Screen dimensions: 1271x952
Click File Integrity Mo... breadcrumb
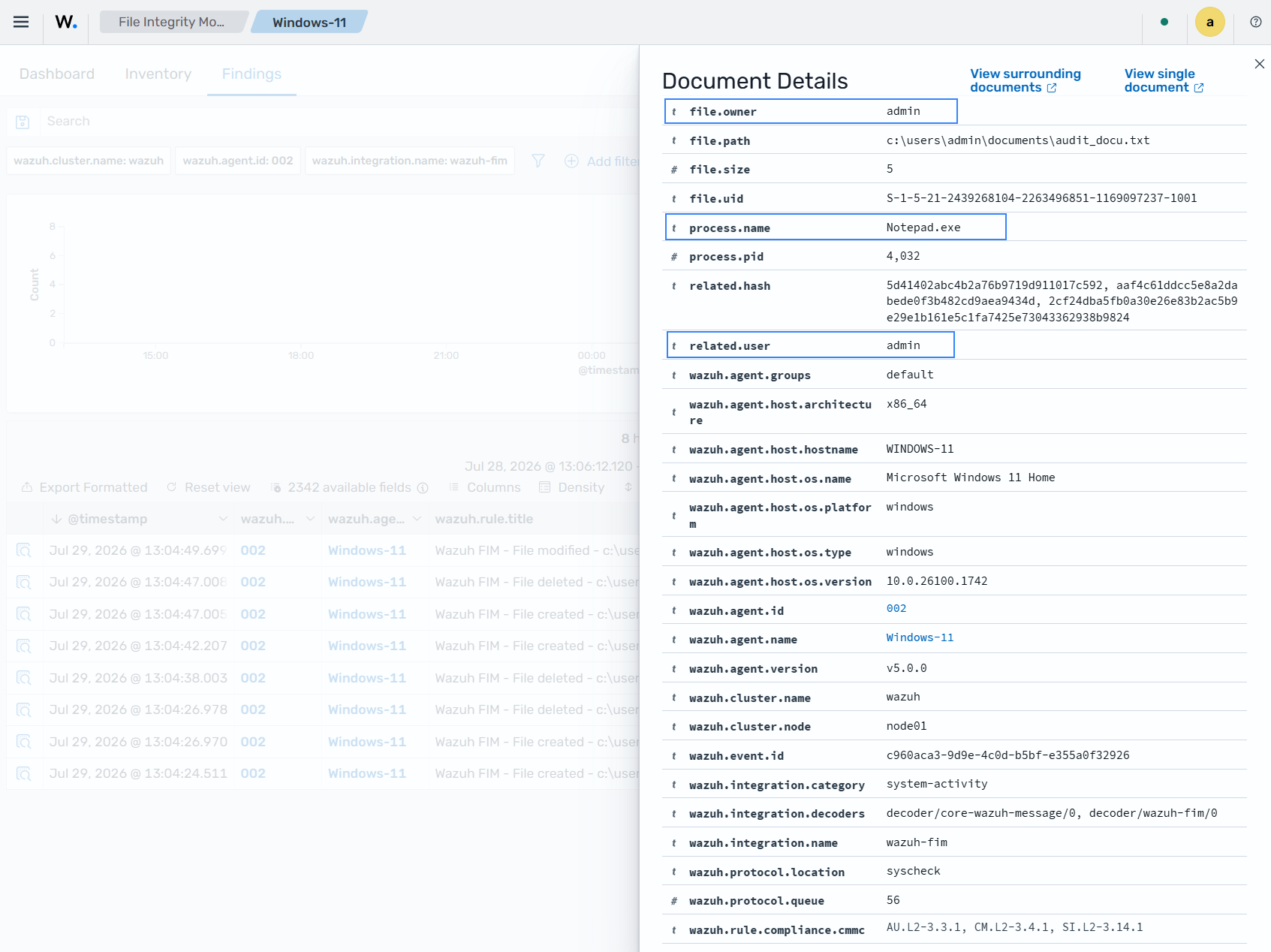171,22
